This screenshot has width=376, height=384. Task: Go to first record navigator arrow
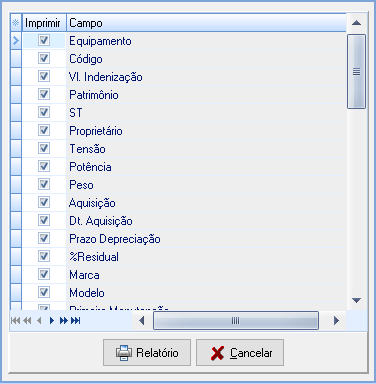point(15,321)
